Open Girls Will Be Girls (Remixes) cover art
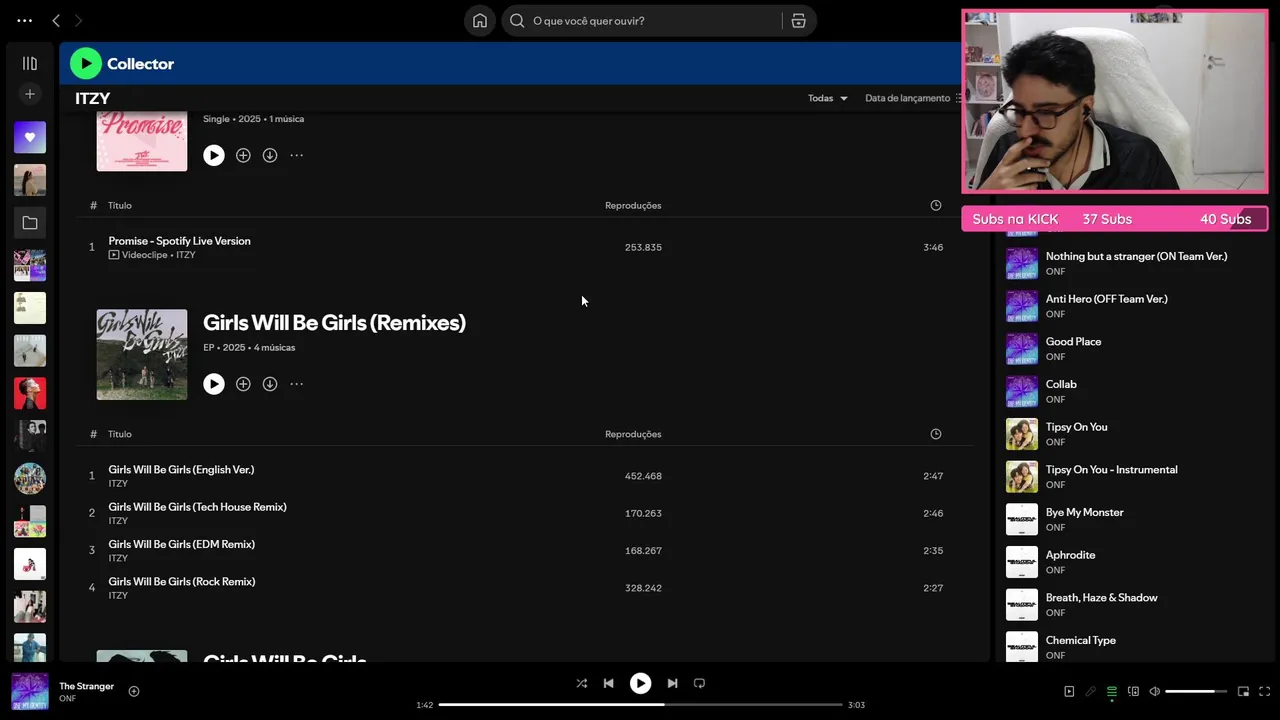Screen dimensions: 1280x720 142,355
